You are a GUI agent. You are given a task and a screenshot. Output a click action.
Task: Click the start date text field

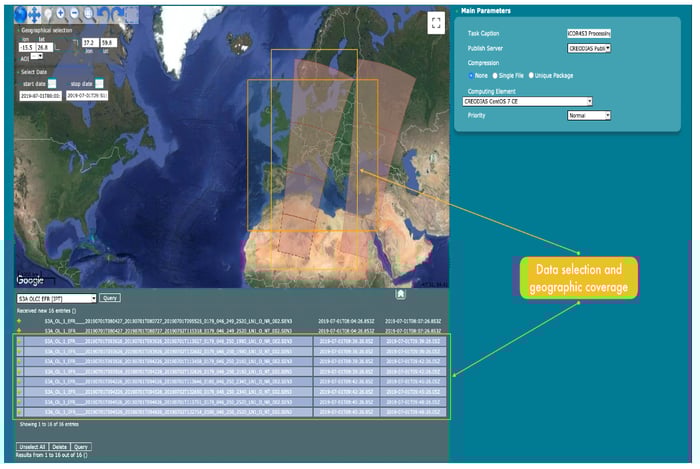coord(40,96)
